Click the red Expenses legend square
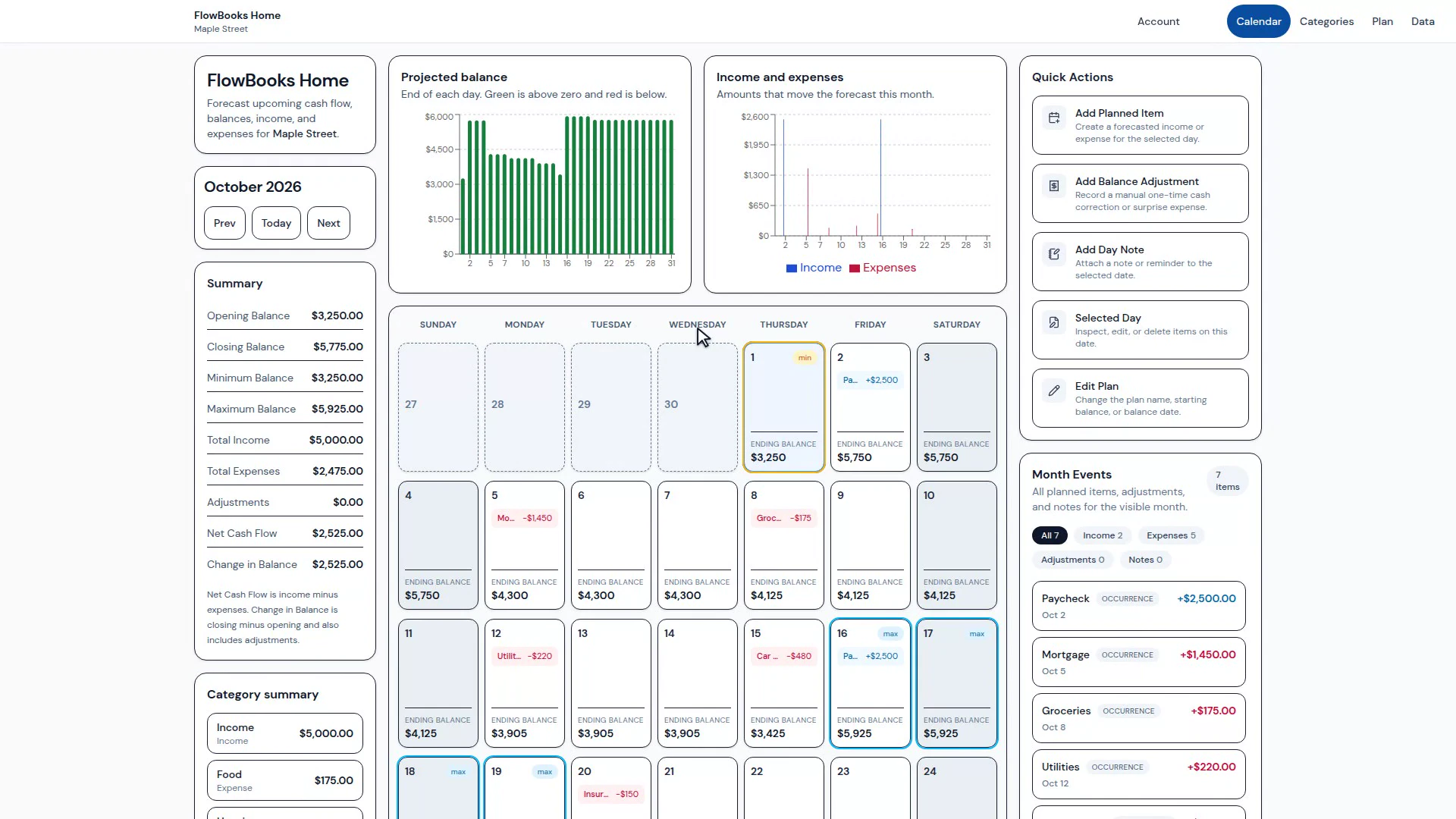The image size is (1456, 819). pyautogui.click(x=855, y=268)
